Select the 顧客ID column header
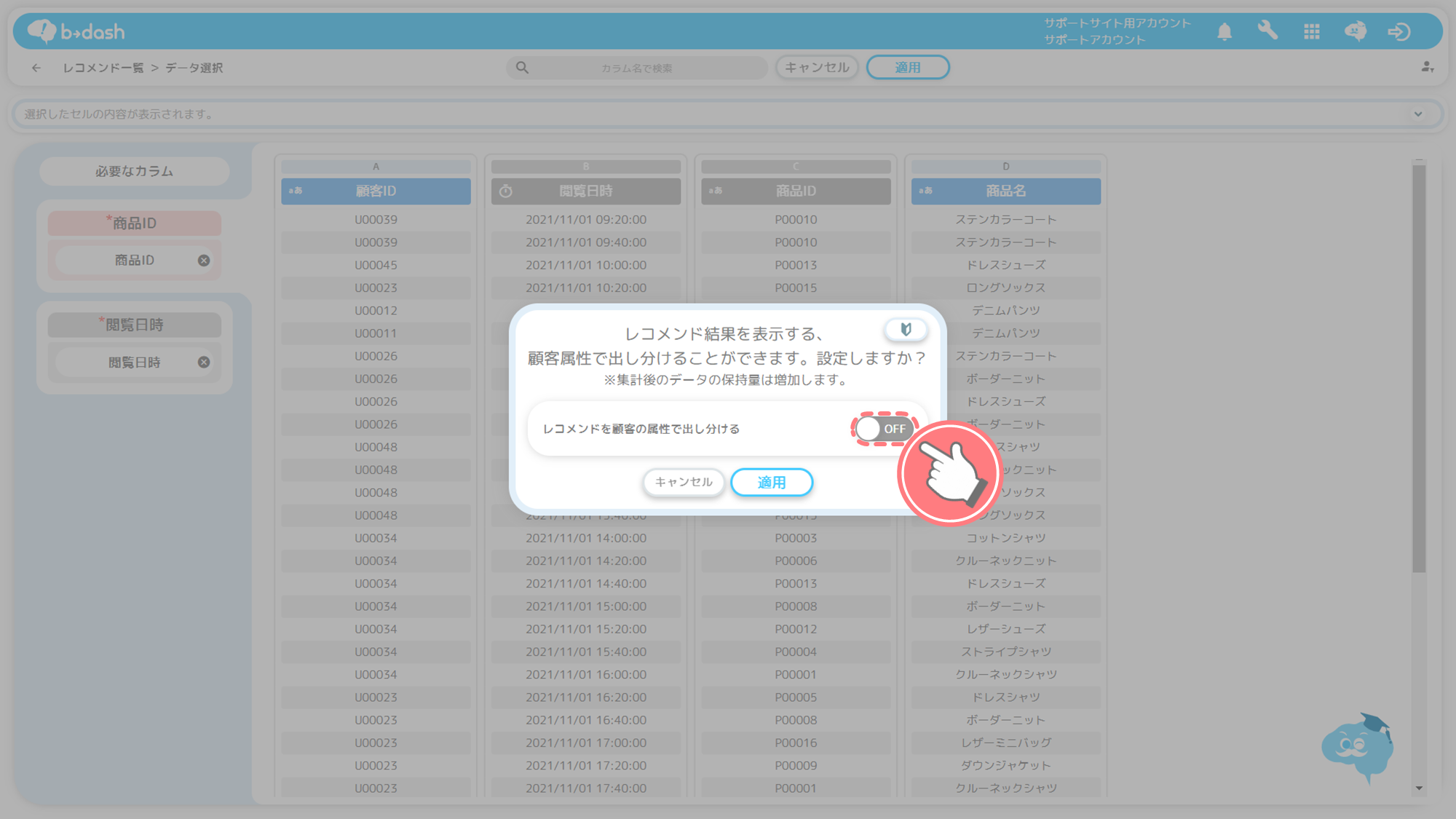The image size is (1456, 819). tap(376, 191)
